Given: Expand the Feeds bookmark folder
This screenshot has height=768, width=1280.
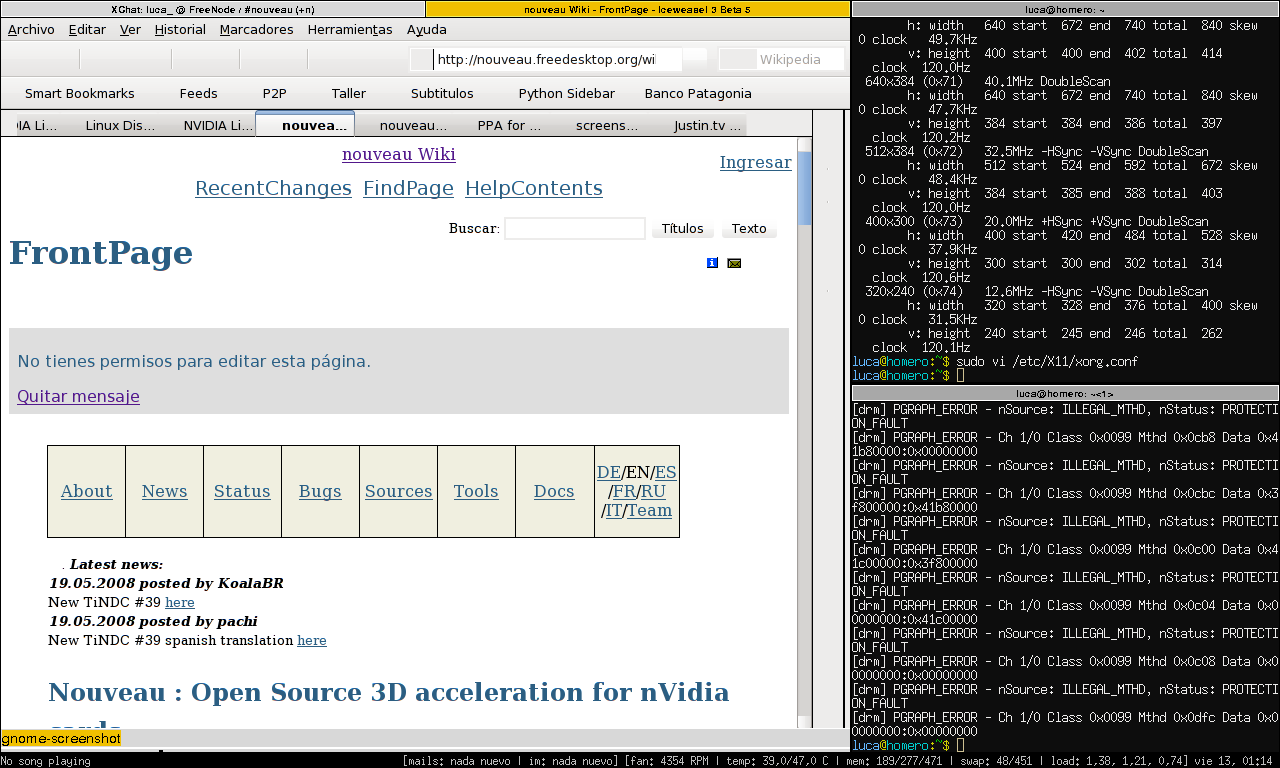Looking at the screenshot, I should click(198, 93).
